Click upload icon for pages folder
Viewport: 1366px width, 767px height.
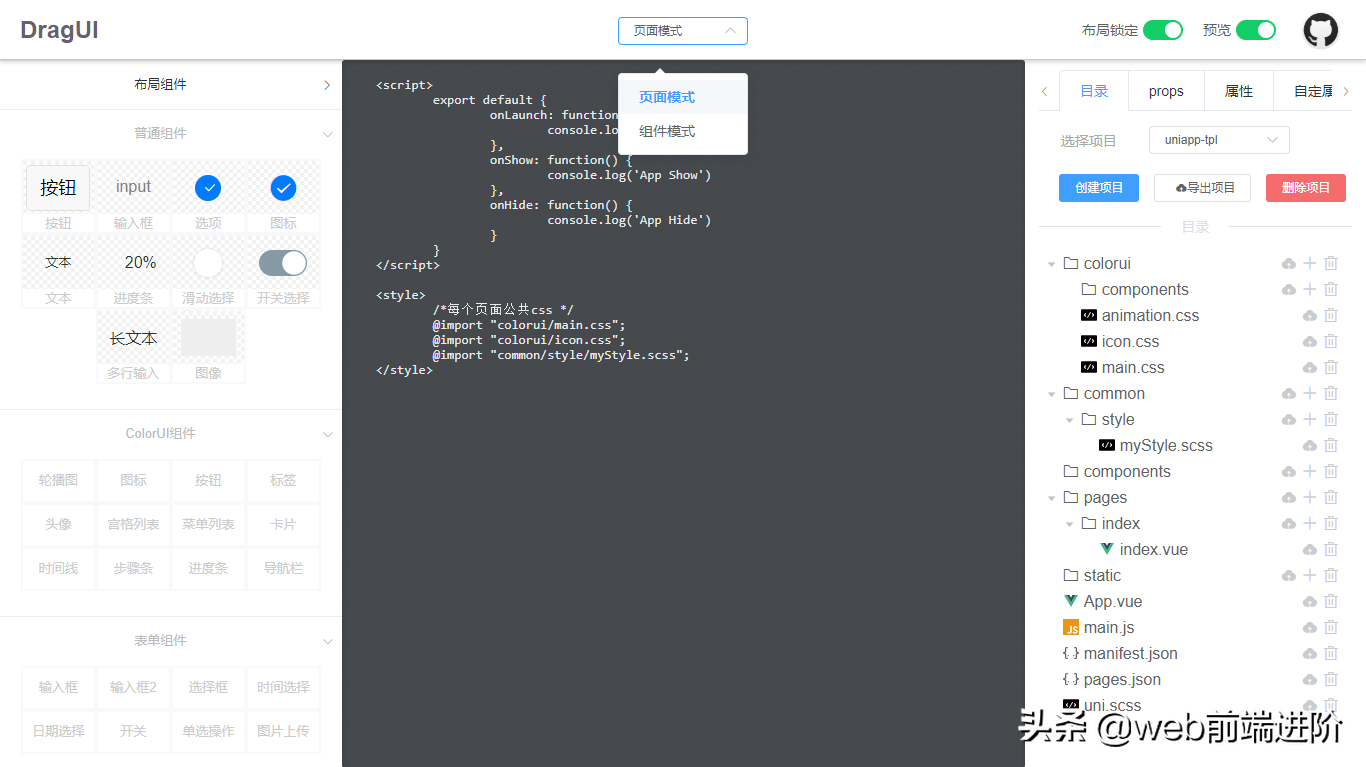pyautogui.click(x=1289, y=497)
